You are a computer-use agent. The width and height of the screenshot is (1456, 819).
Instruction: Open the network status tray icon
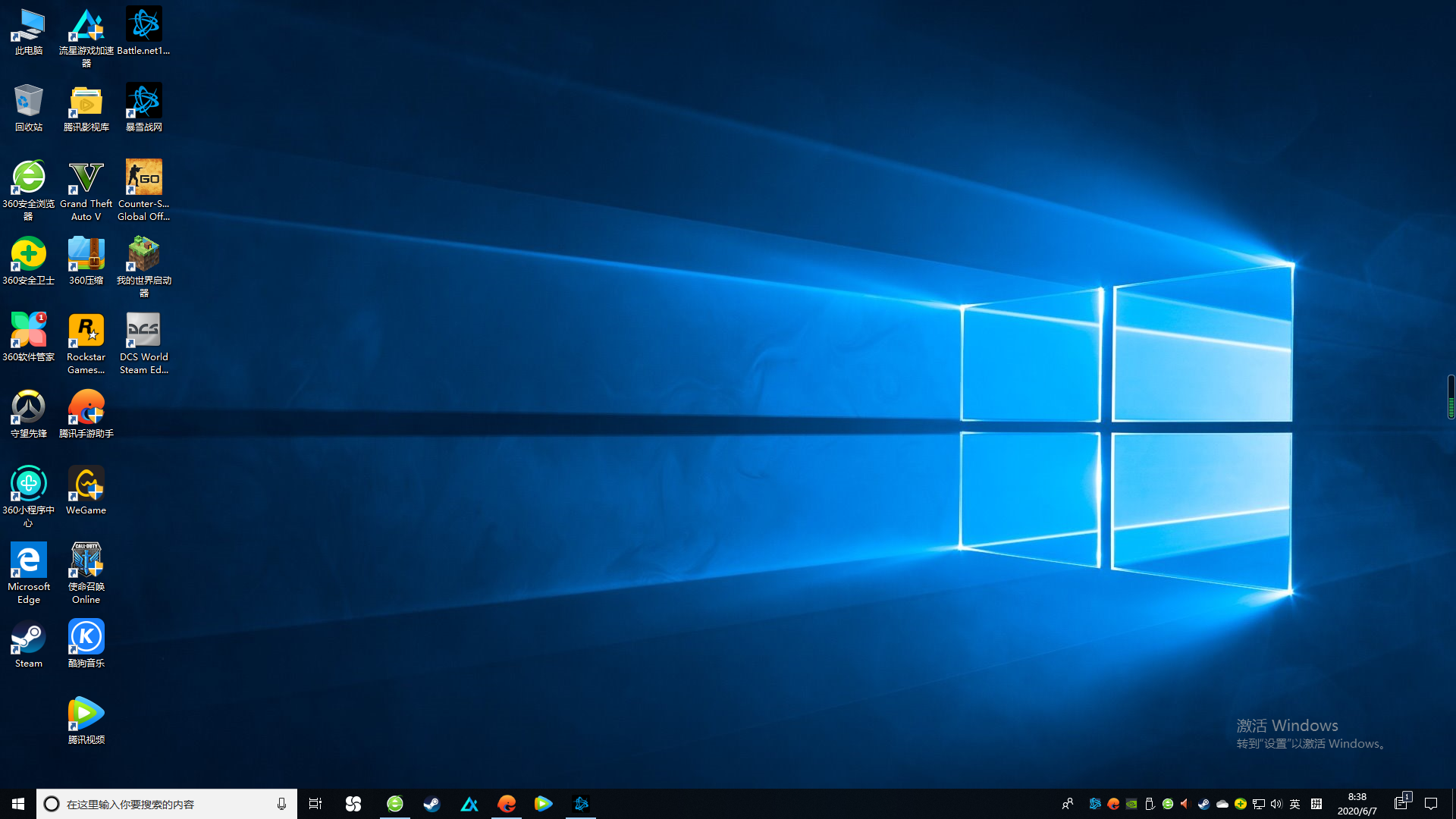pyautogui.click(x=1259, y=804)
